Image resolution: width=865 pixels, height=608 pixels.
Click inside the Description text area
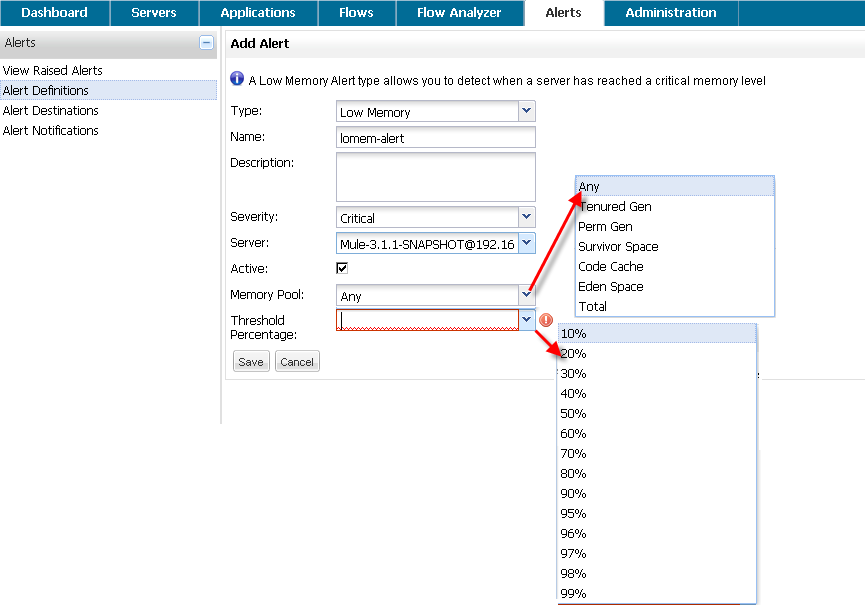436,177
